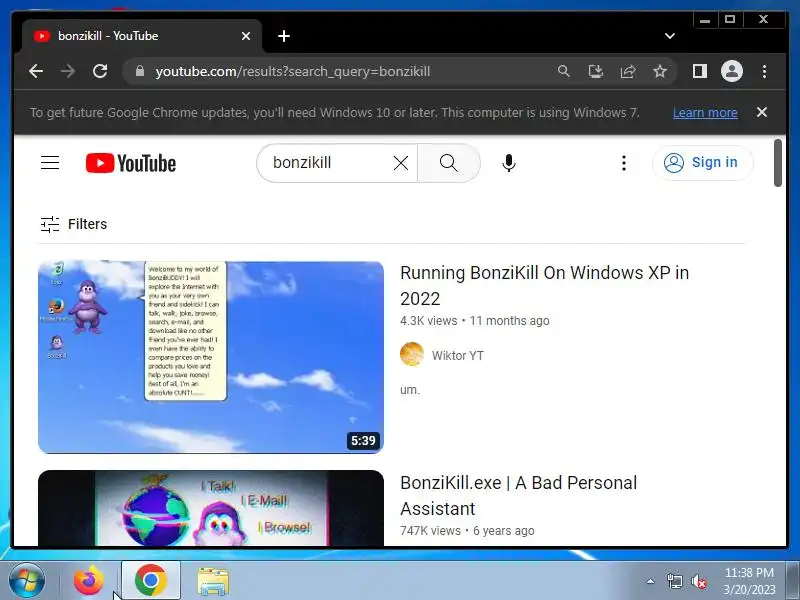800x600 pixels.
Task: Click the 'um.' video description text
Action: click(410, 390)
